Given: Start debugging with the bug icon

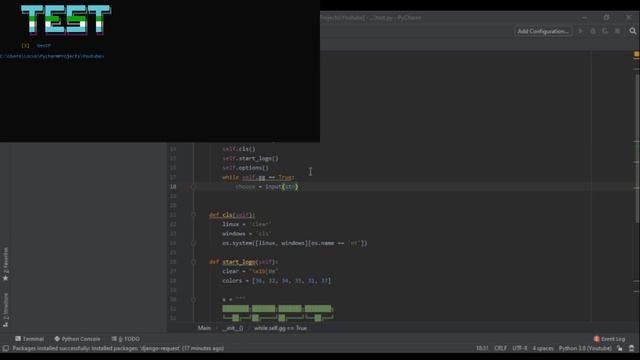Looking at the screenshot, I should click(593, 31).
